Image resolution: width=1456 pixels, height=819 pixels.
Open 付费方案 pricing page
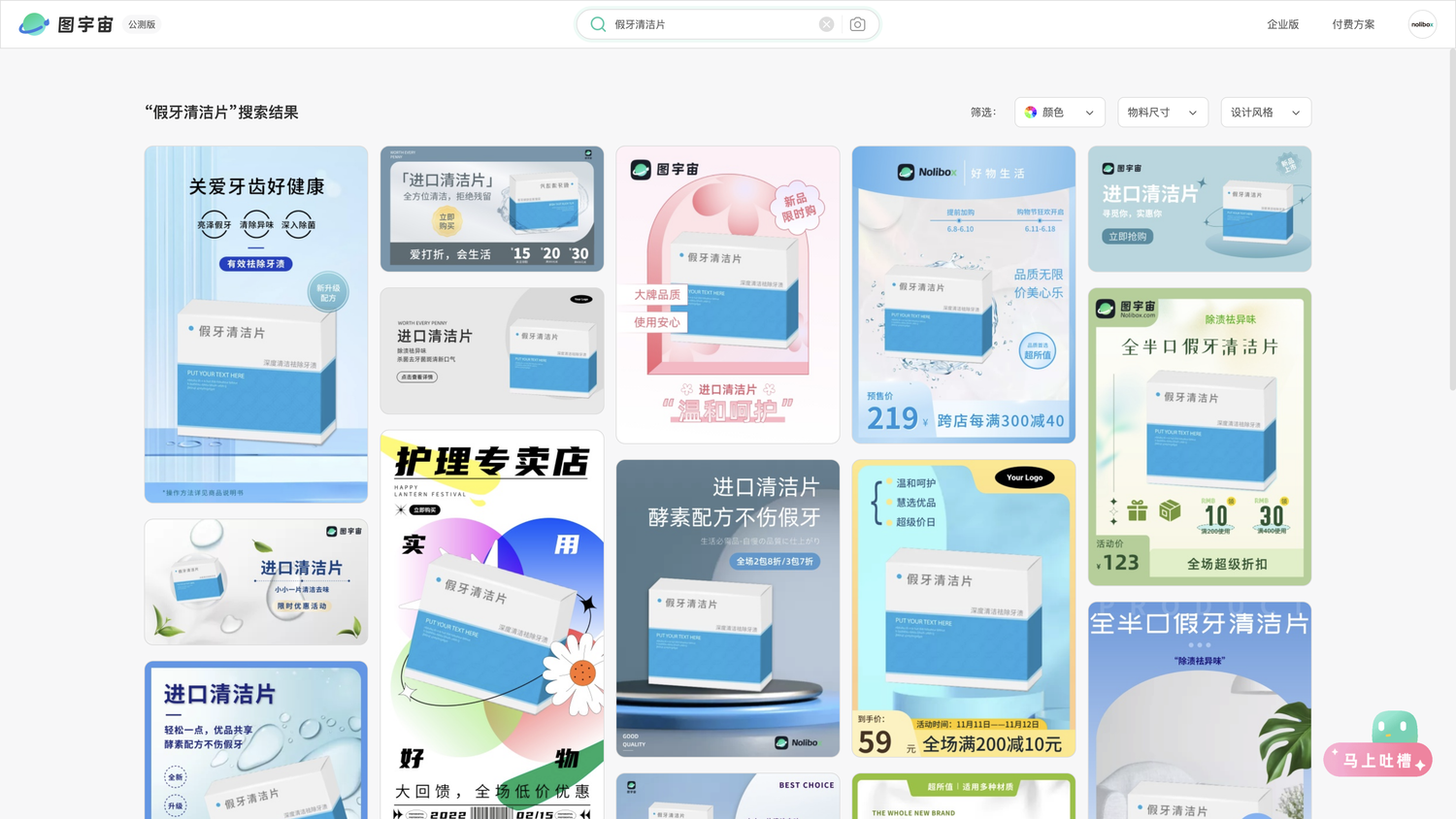[x=1353, y=24]
